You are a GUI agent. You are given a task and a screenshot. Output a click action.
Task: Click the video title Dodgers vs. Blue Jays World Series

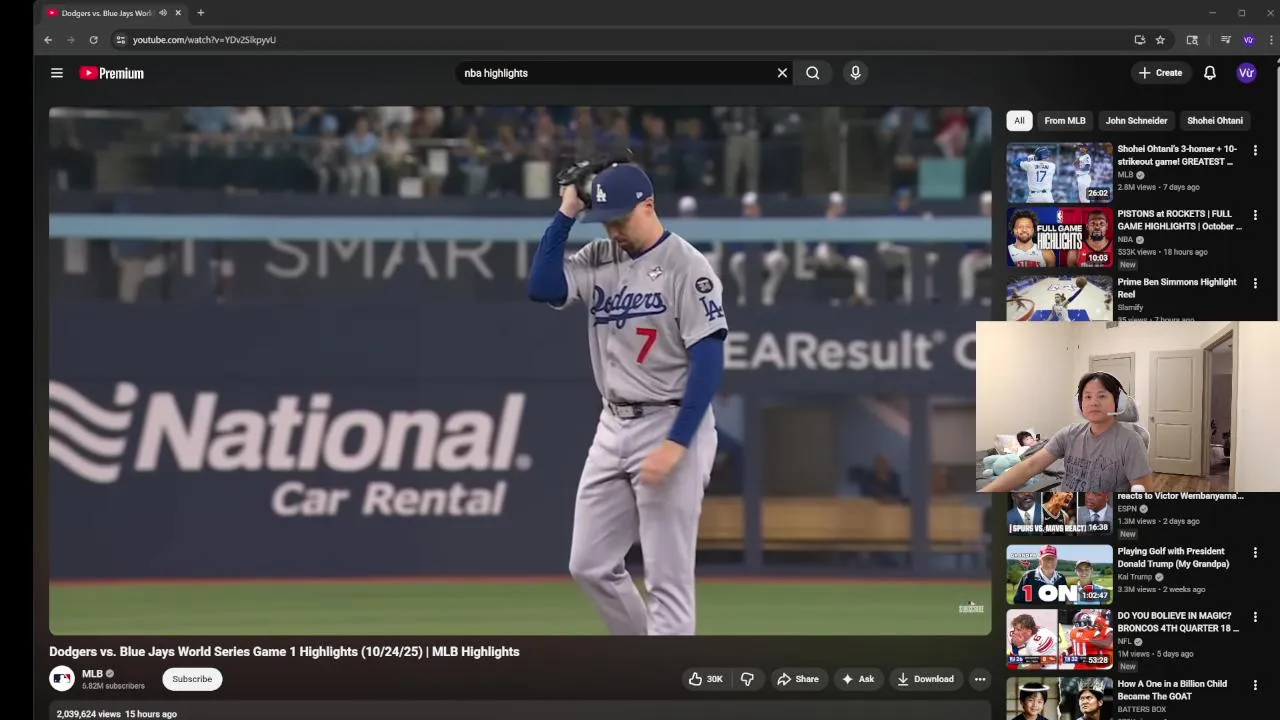coord(284,652)
